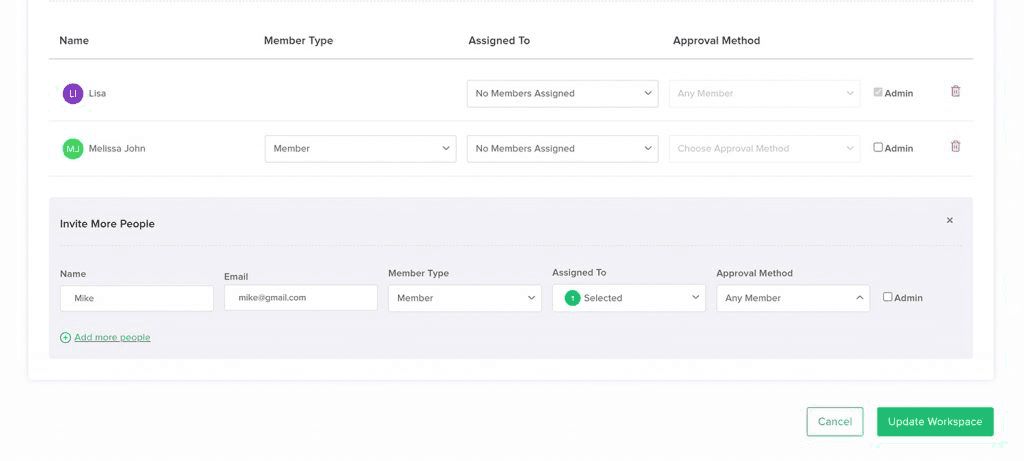
Task: Click the Name column header
Action: click(74, 40)
